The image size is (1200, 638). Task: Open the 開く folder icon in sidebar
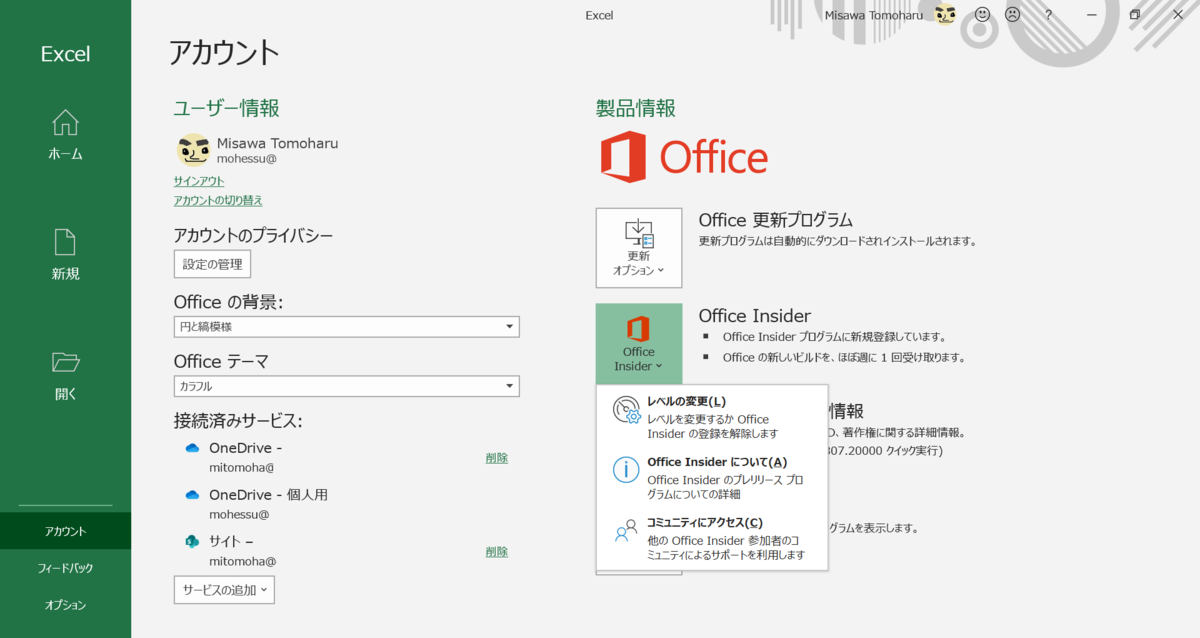65,362
